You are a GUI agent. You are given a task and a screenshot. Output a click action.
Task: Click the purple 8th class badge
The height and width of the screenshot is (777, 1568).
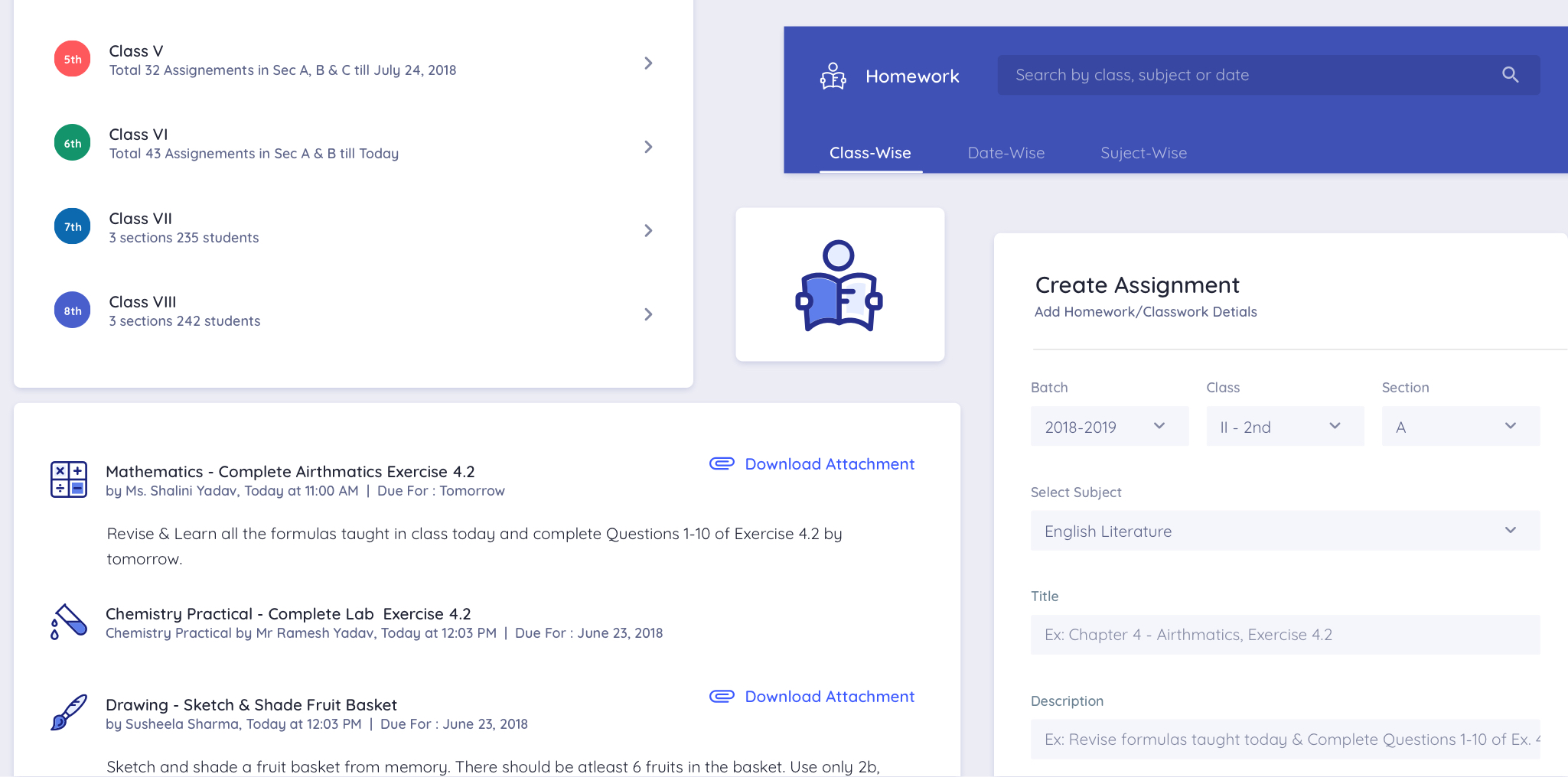(x=73, y=310)
